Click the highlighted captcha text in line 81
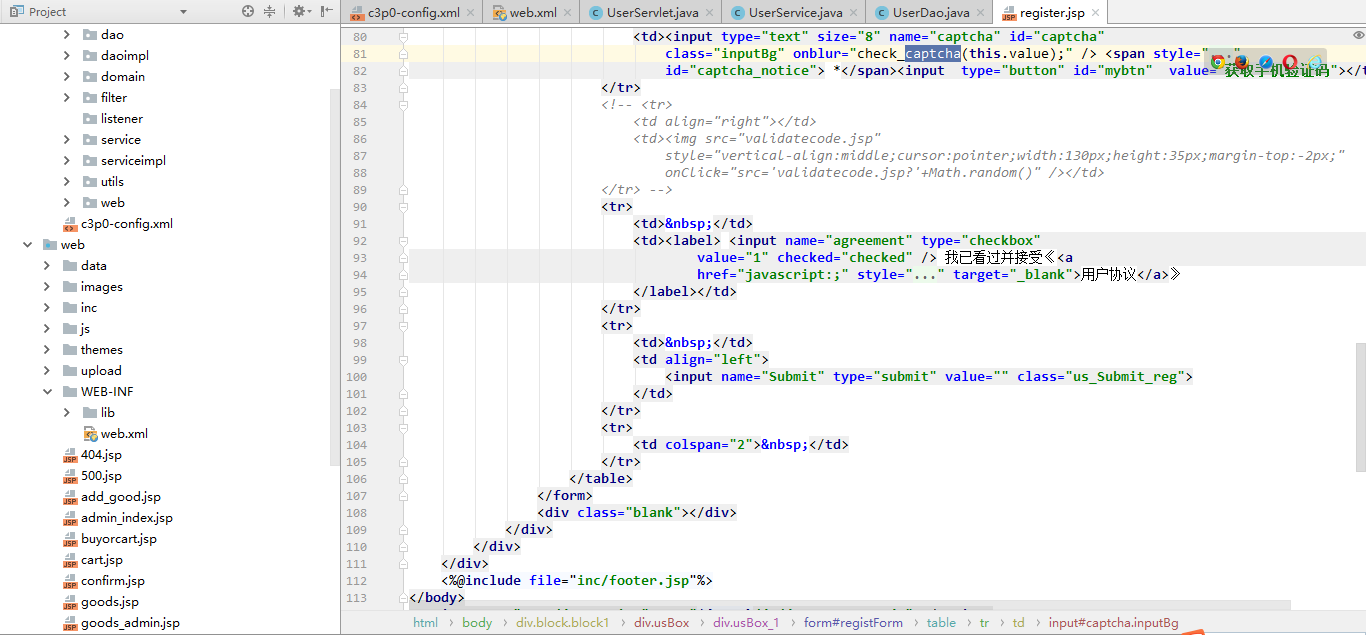The height and width of the screenshot is (635, 1366). [933, 53]
